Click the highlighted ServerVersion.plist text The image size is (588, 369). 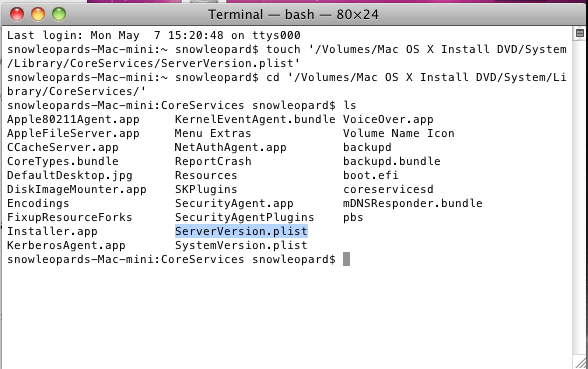[x=241, y=231]
